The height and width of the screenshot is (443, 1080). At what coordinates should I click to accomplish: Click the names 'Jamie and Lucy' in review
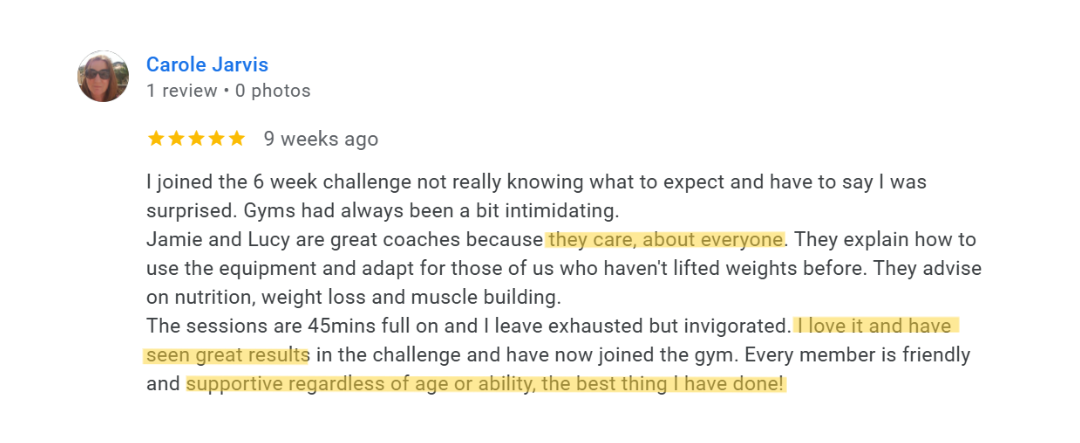point(205,240)
